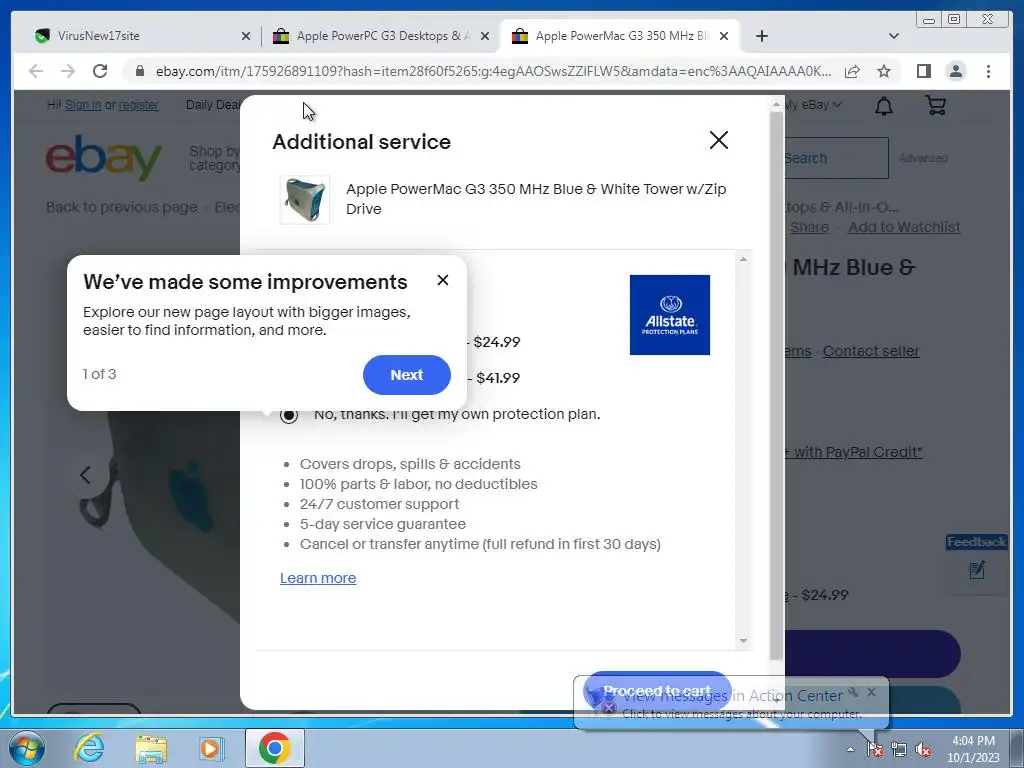Show previous product image arrow
This screenshot has height=768, width=1024.
pyautogui.click(x=85, y=475)
